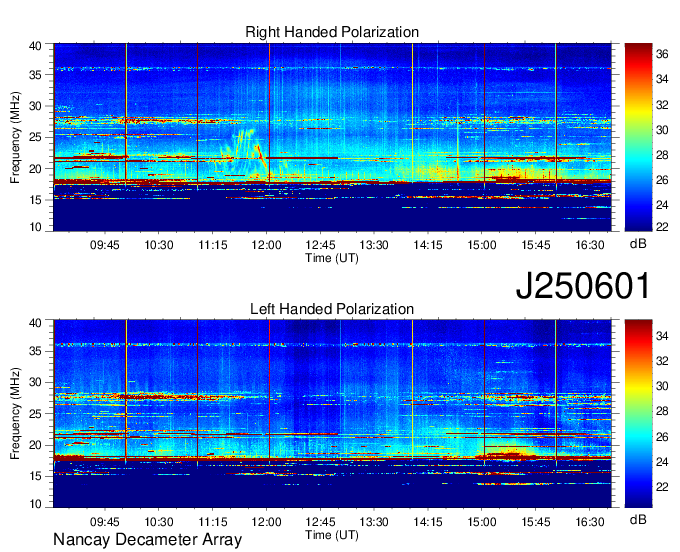
Task: Click the 28 dB label on the bottom colorbar
Action: coord(662,412)
